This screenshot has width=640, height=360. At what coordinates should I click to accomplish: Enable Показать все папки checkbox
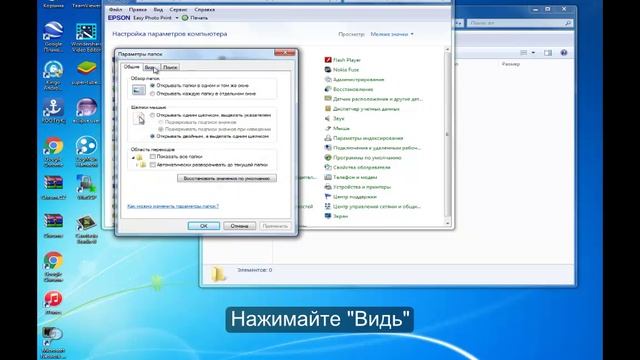point(153,157)
